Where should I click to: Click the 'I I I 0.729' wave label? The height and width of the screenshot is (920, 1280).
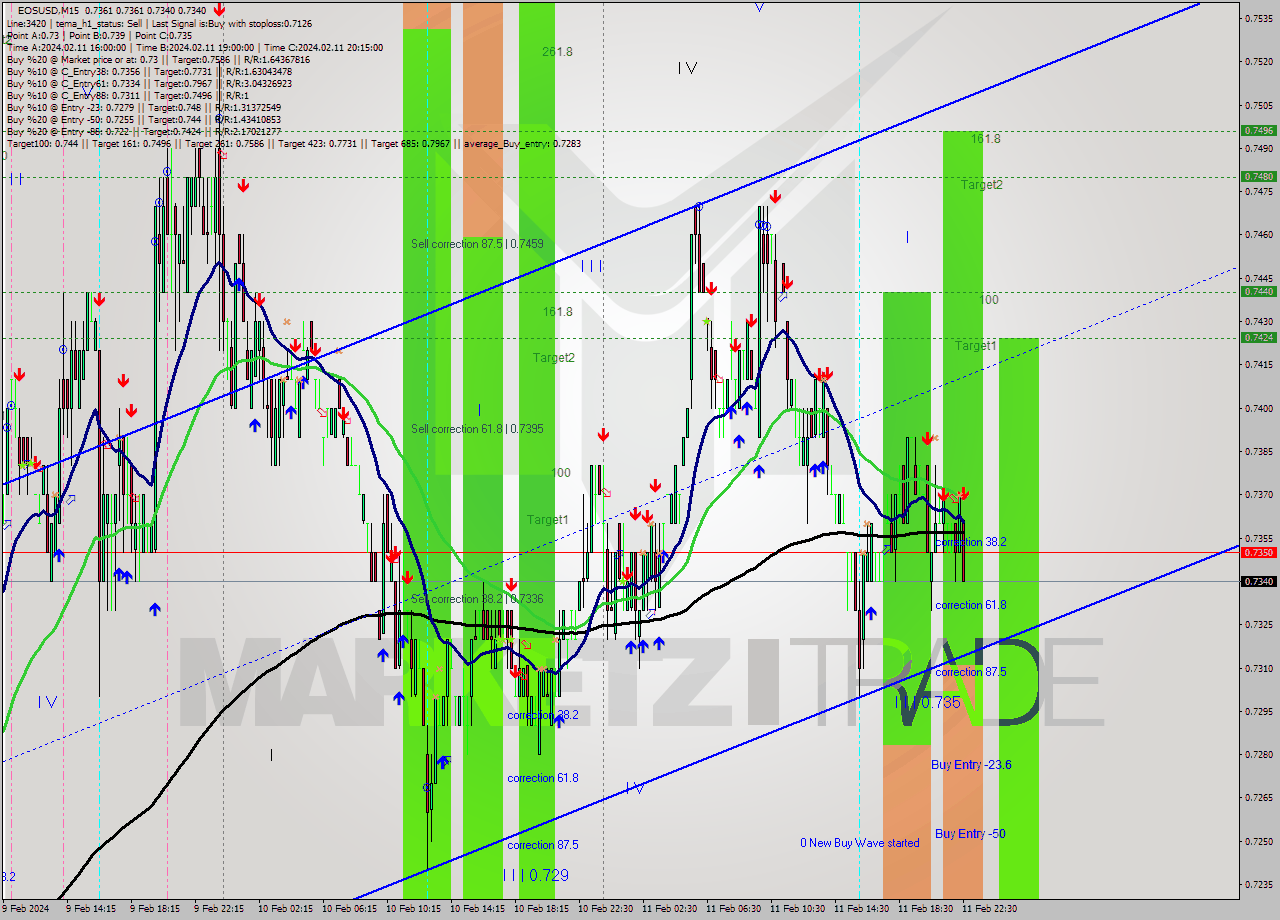535,875
